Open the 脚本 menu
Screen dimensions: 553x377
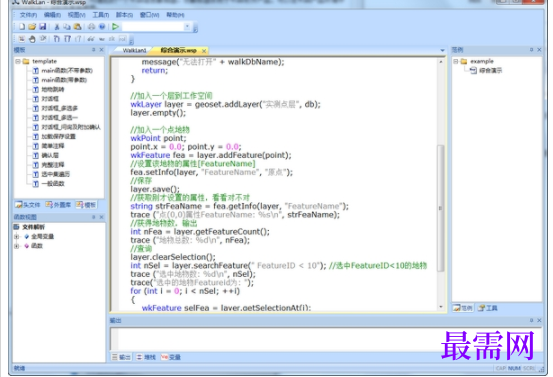click(x=124, y=15)
